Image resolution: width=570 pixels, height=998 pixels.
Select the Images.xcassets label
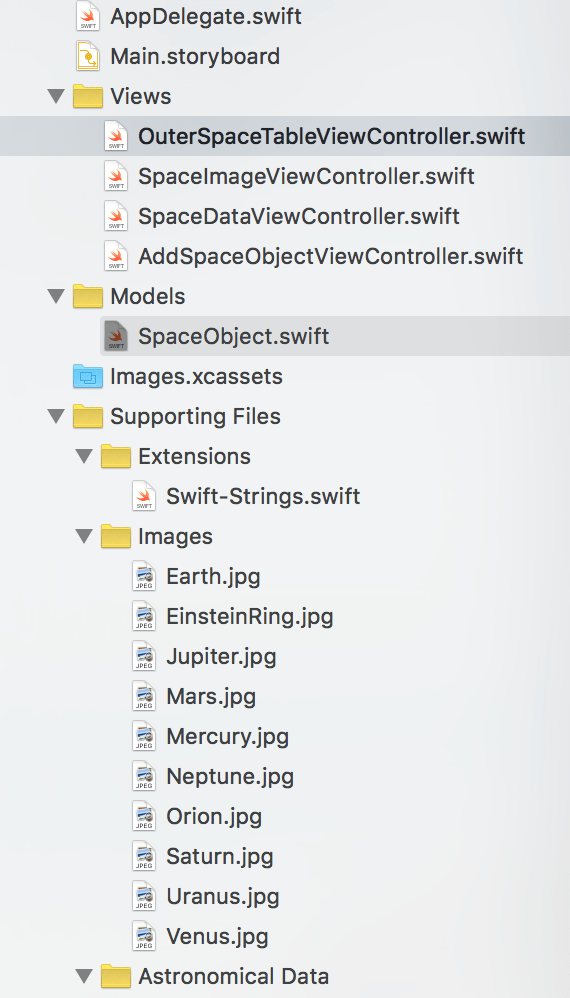[196, 377]
